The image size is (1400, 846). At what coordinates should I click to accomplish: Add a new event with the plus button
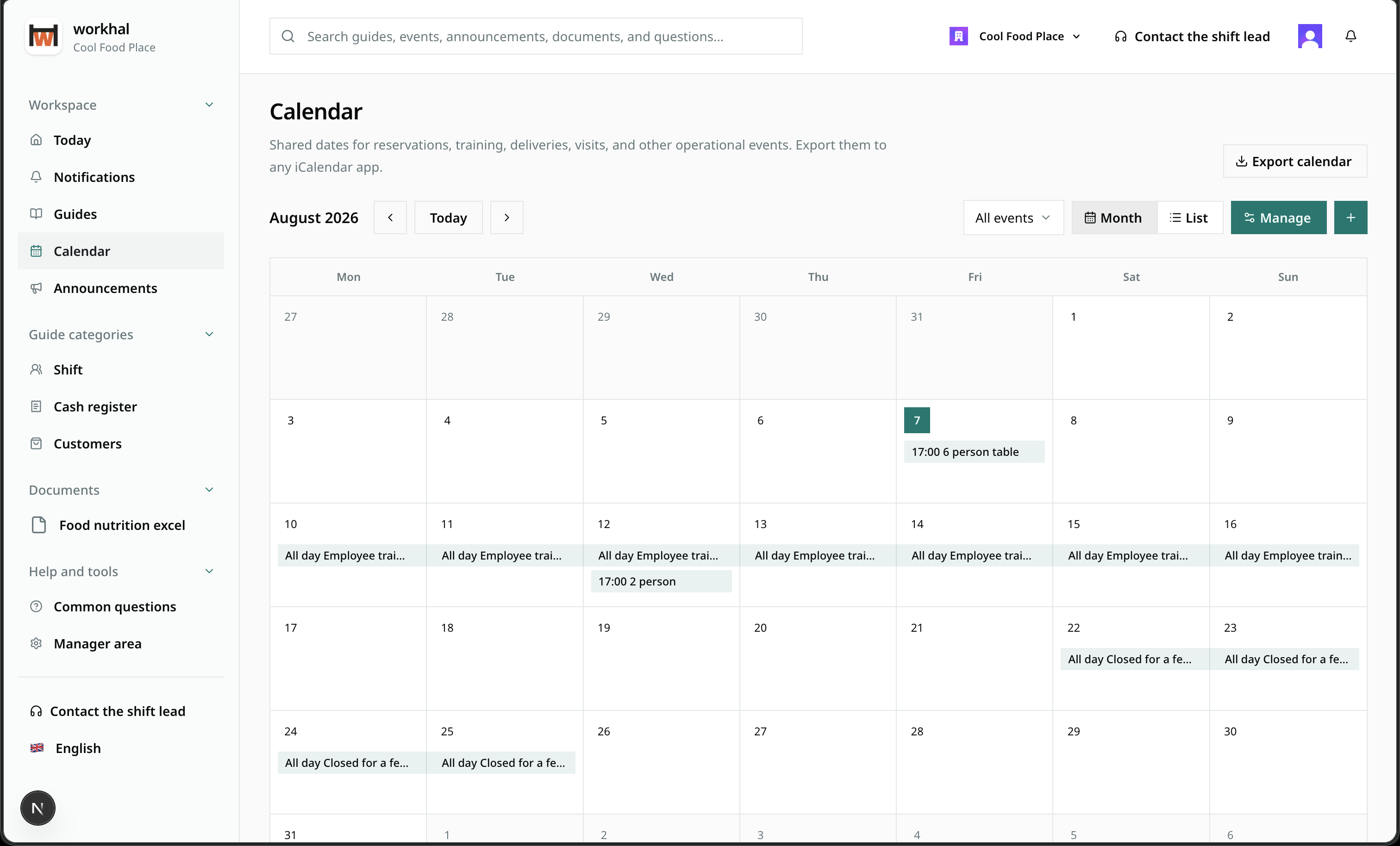coord(1350,218)
